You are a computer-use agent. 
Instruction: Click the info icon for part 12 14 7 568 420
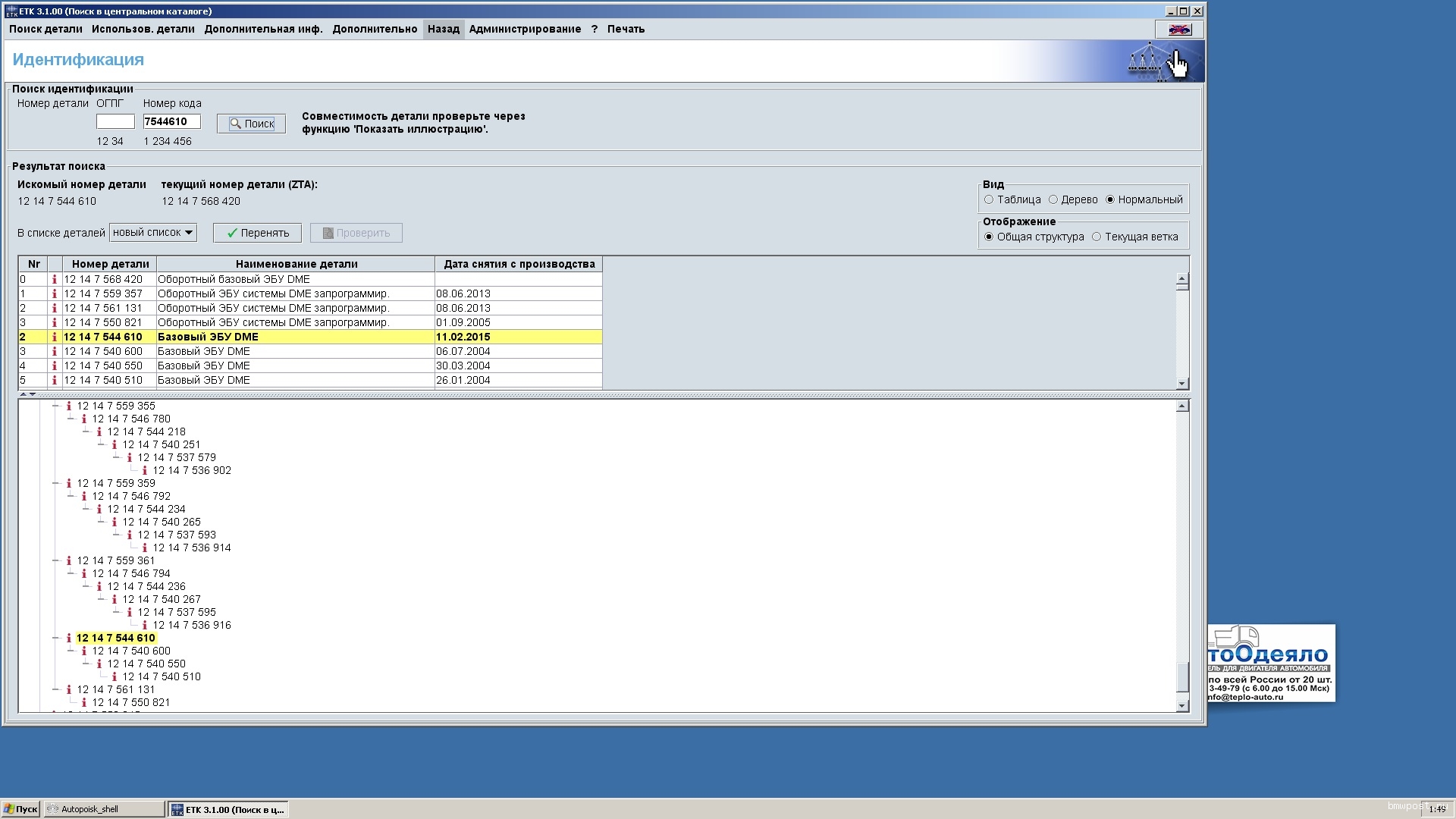tap(54, 279)
